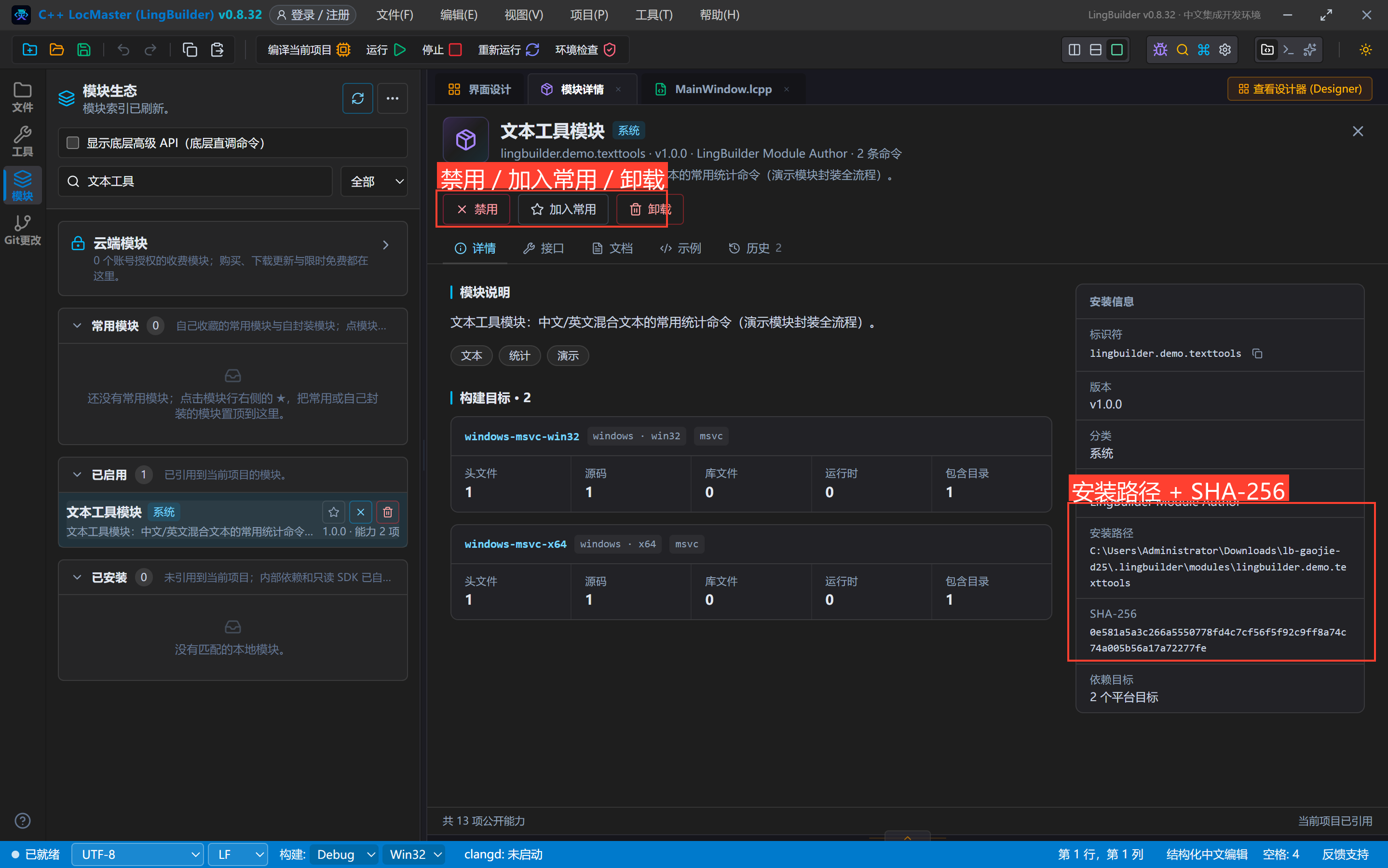Select the side-by-side split layout icon
Image resolution: width=1388 pixels, height=868 pixels.
tap(1075, 50)
